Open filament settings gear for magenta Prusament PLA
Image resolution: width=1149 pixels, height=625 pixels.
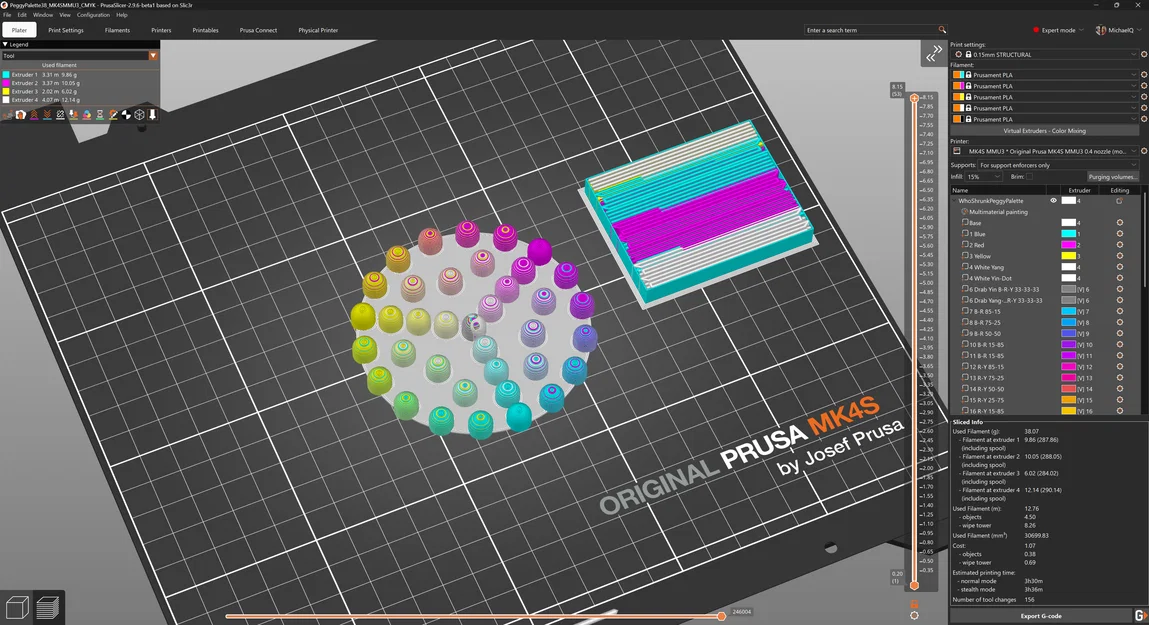point(1144,86)
